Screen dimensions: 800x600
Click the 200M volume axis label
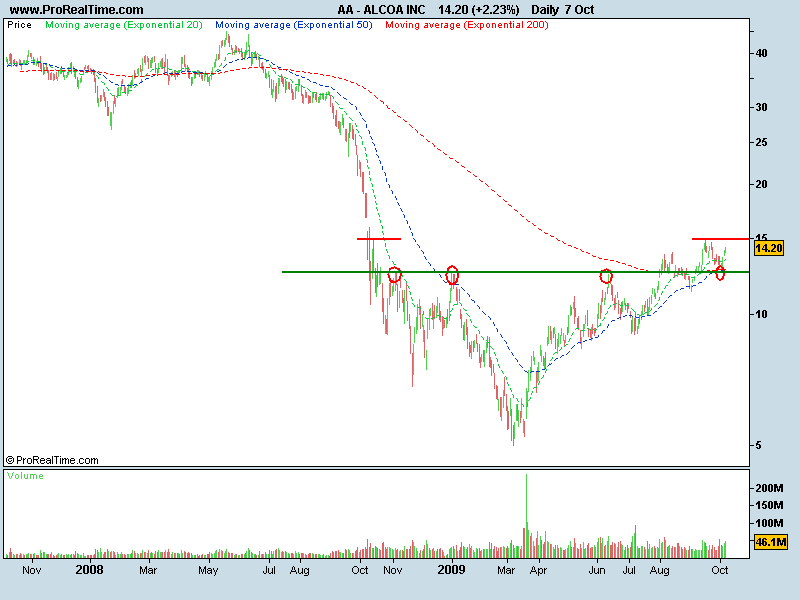point(769,488)
